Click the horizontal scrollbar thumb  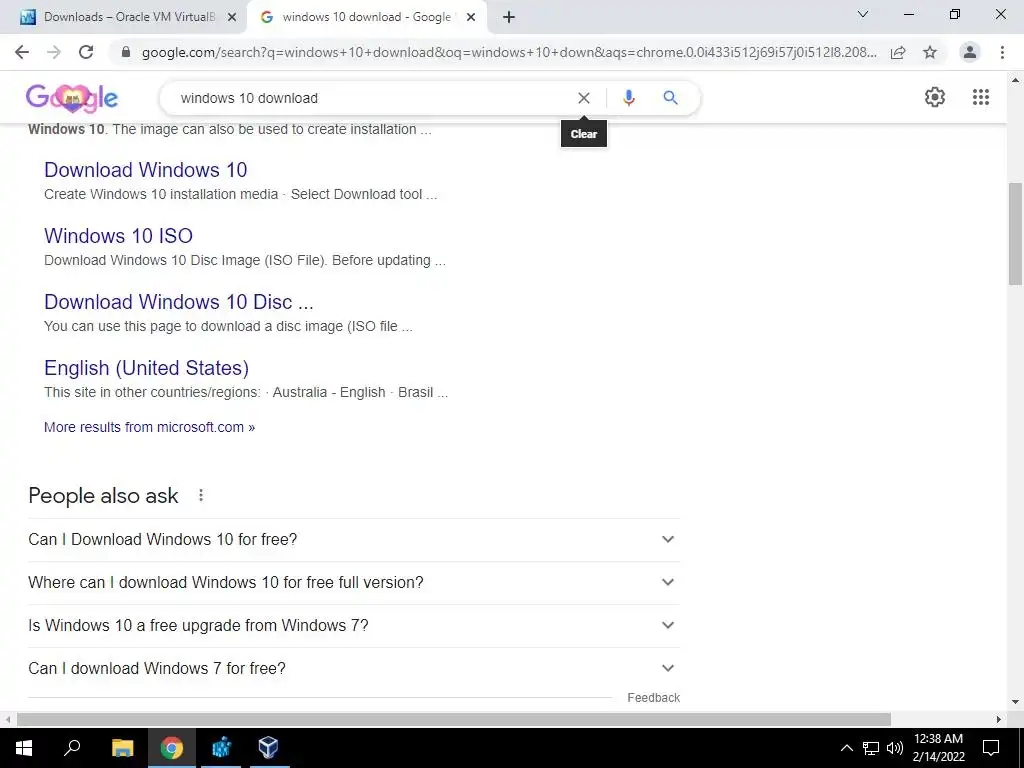click(454, 719)
